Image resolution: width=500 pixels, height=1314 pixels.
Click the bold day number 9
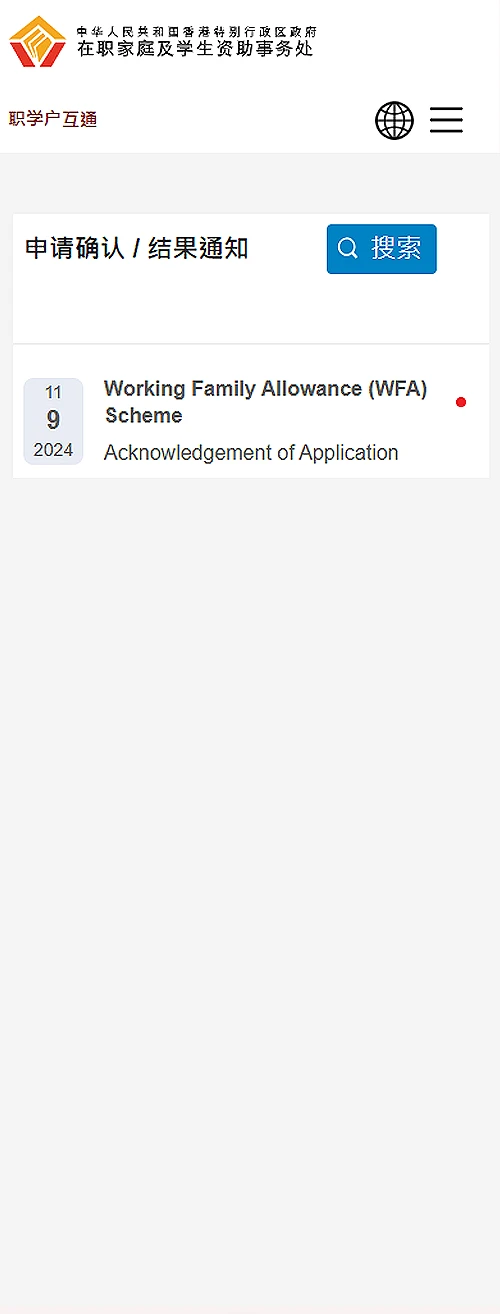(53, 420)
